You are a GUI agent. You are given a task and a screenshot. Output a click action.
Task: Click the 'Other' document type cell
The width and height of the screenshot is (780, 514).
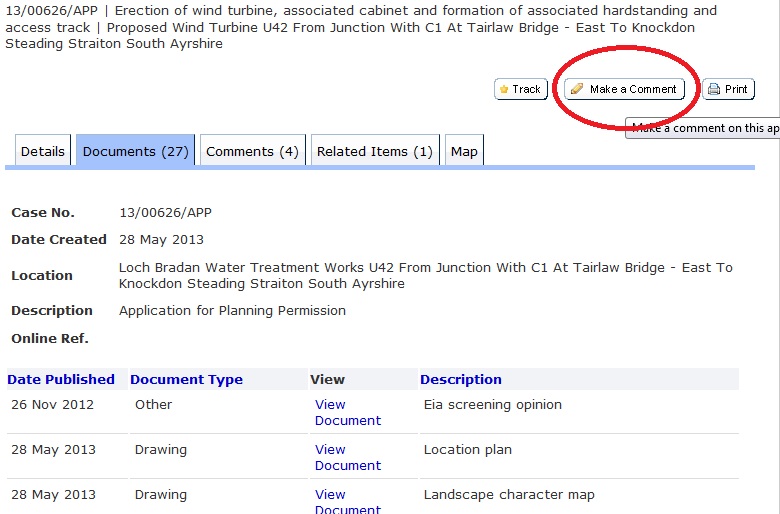coord(153,405)
